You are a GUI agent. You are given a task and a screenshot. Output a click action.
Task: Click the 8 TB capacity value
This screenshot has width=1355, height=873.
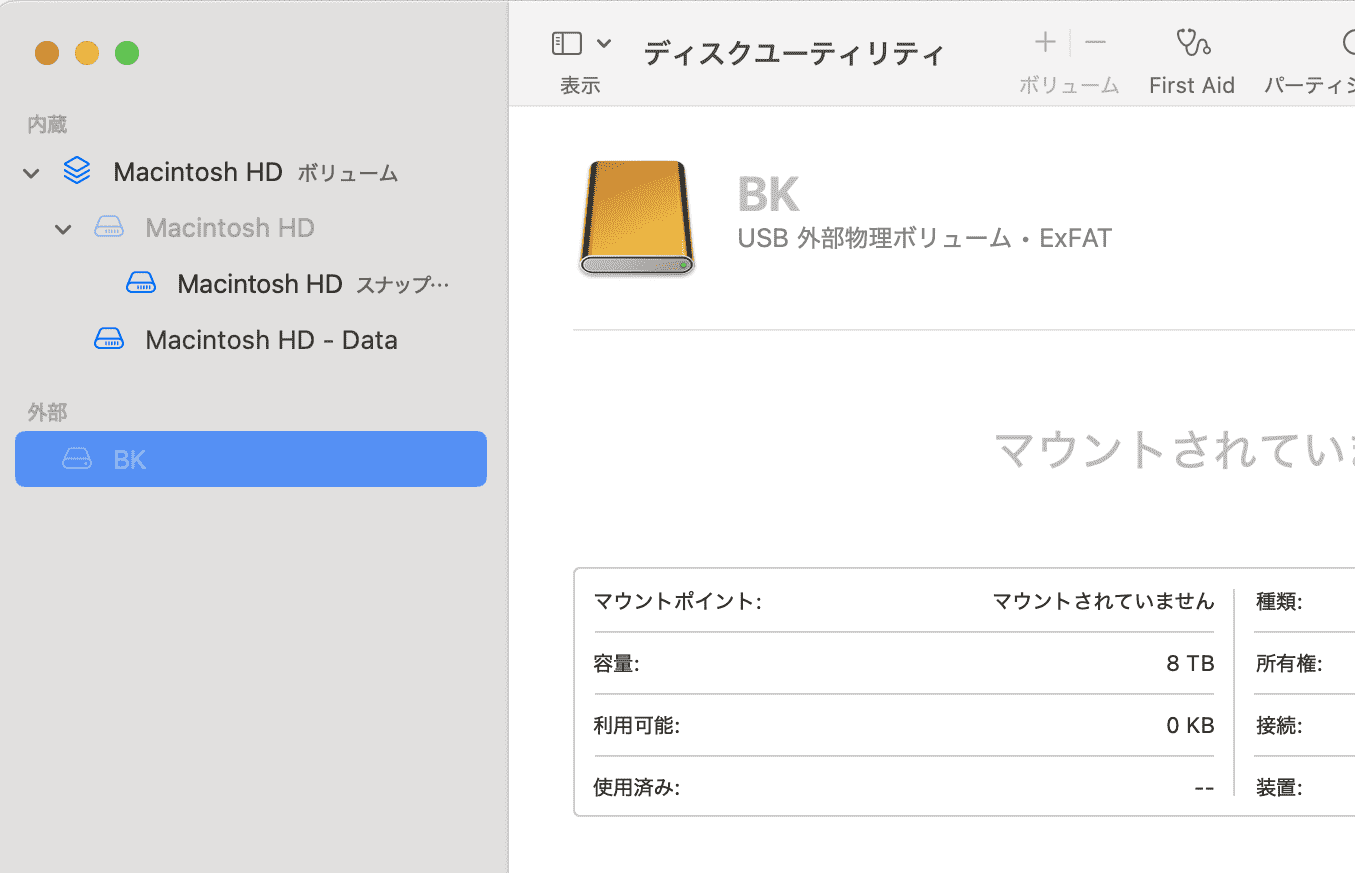(x=1190, y=664)
